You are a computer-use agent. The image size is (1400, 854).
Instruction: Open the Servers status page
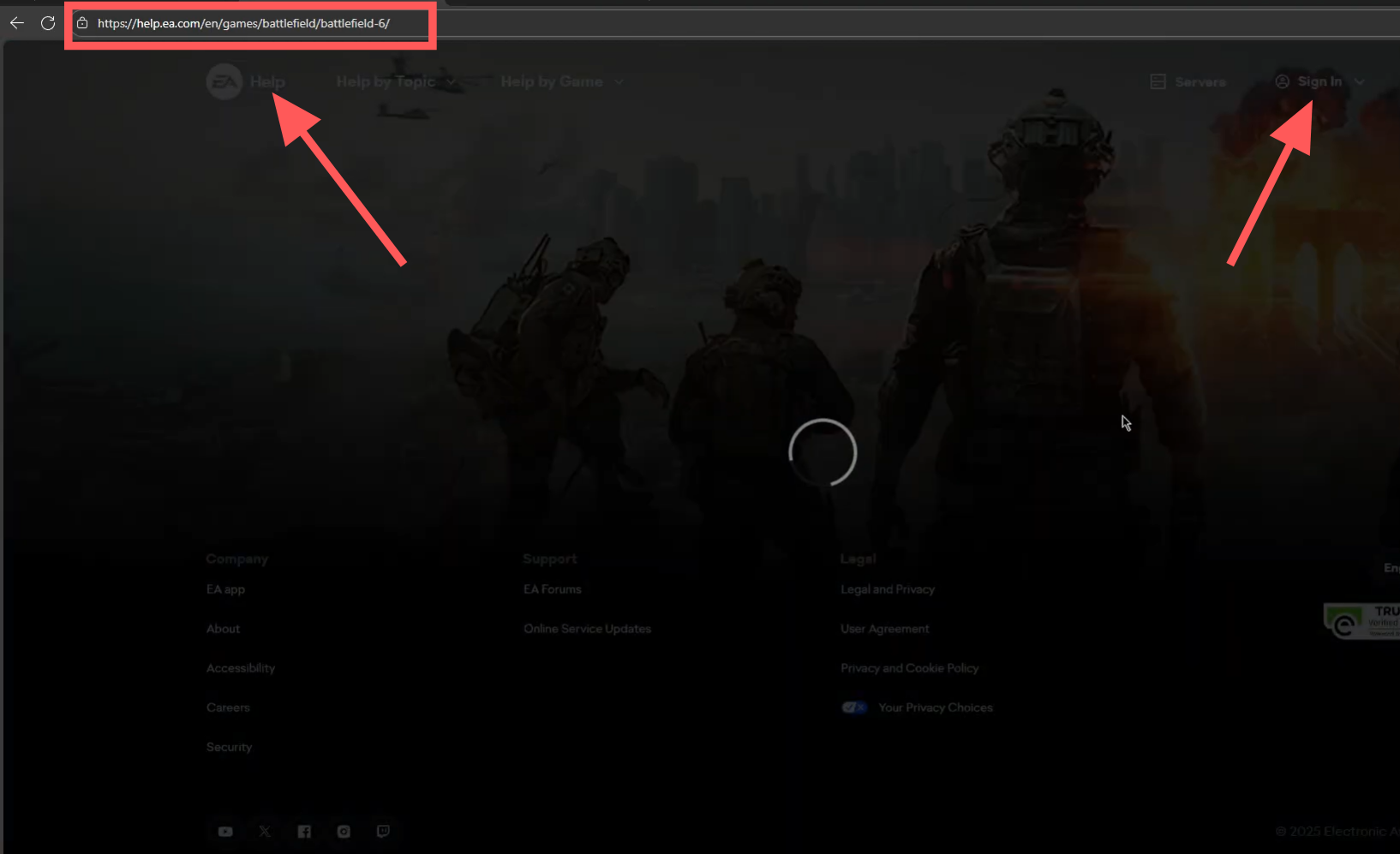[1188, 82]
